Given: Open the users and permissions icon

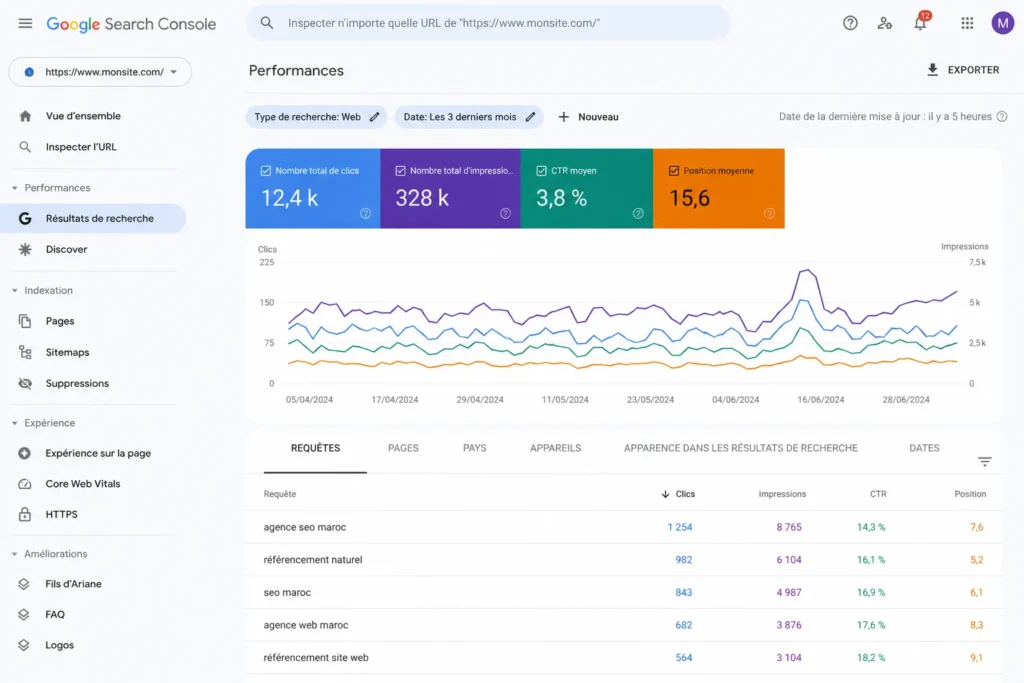Looking at the screenshot, I should pyautogui.click(x=884, y=24).
